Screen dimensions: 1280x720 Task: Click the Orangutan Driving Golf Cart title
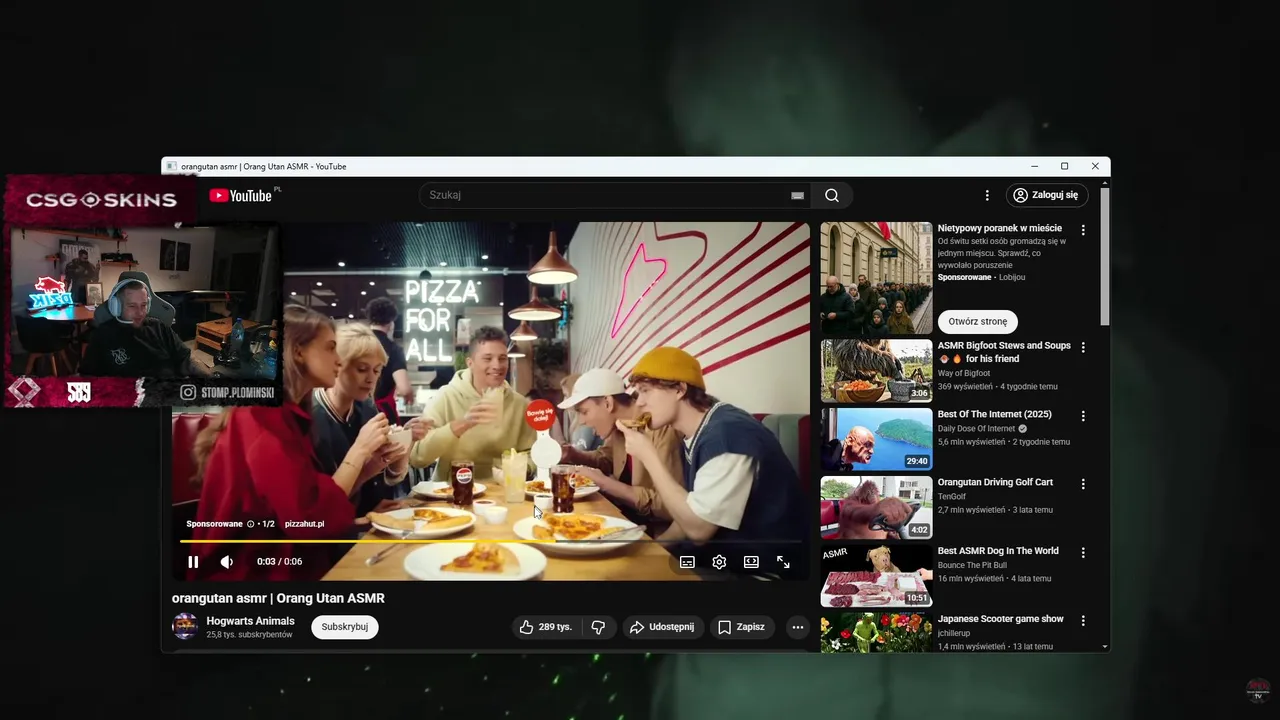(x=995, y=482)
